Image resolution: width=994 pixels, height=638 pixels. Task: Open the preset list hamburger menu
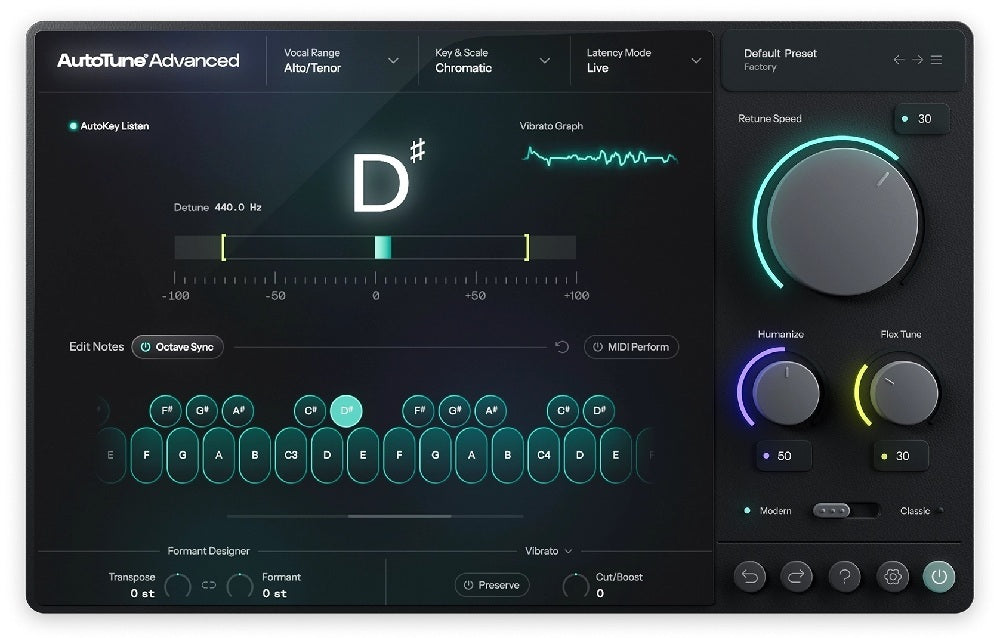tap(936, 60)
